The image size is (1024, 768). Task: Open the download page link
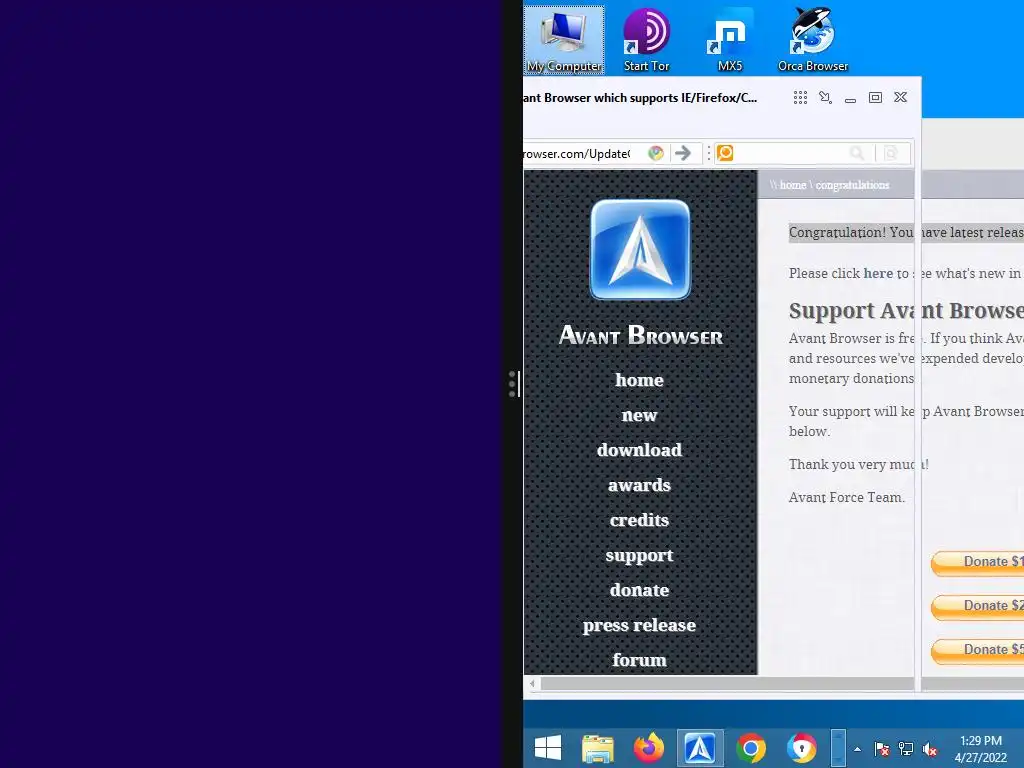pos(639,450)
